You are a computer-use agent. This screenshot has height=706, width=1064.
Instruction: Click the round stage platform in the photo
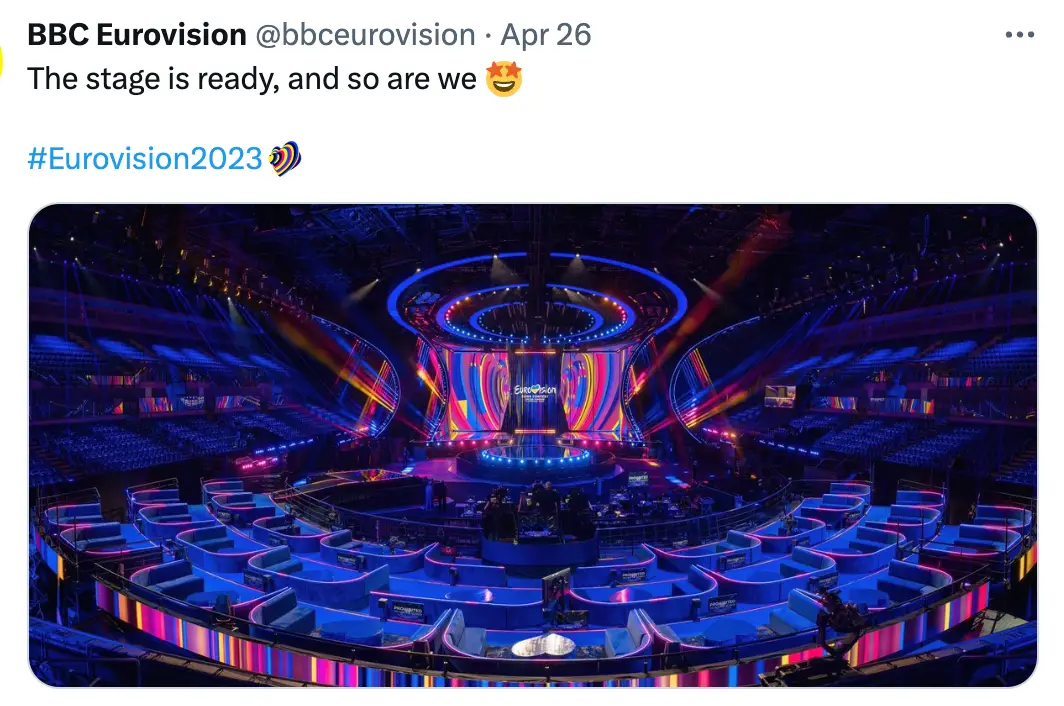pos(537,462)
